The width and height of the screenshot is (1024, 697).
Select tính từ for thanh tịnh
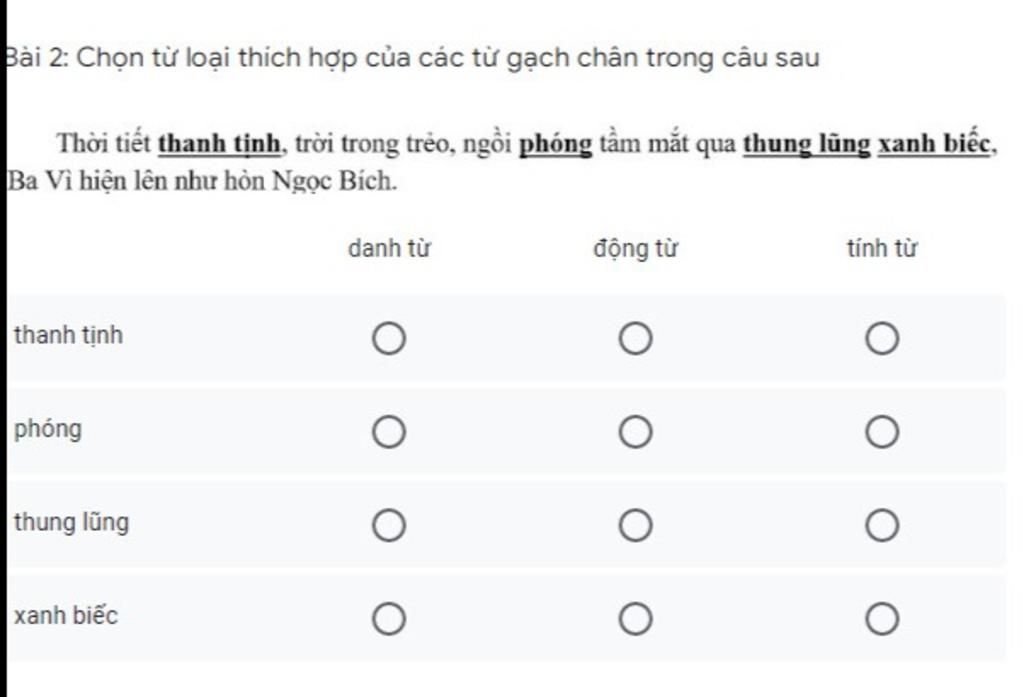pyautogui.click(x=882, y=338)
